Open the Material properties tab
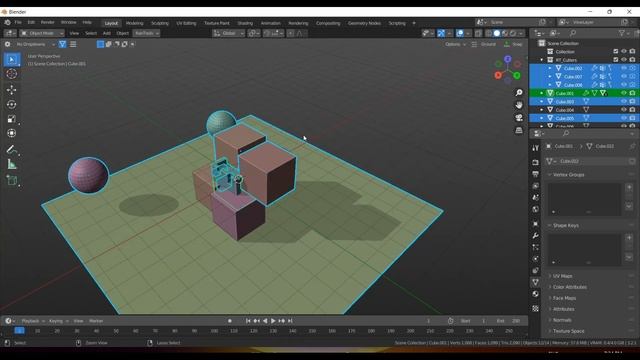The height and width of the screenshot is (360, 640). (x=536, y=294)
